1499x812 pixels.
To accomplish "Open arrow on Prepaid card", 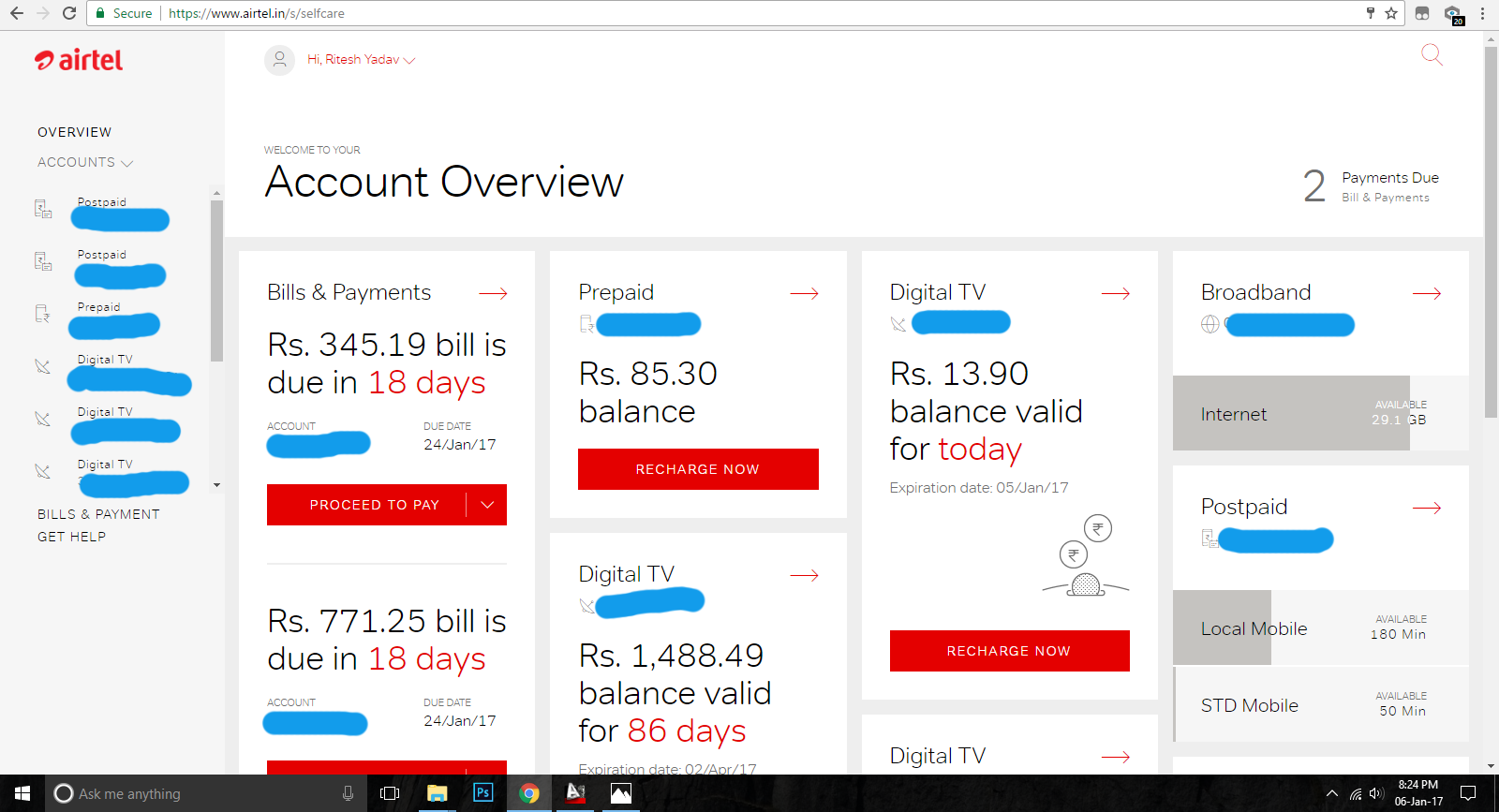I will pyautogui.click(x=804, y=293).
